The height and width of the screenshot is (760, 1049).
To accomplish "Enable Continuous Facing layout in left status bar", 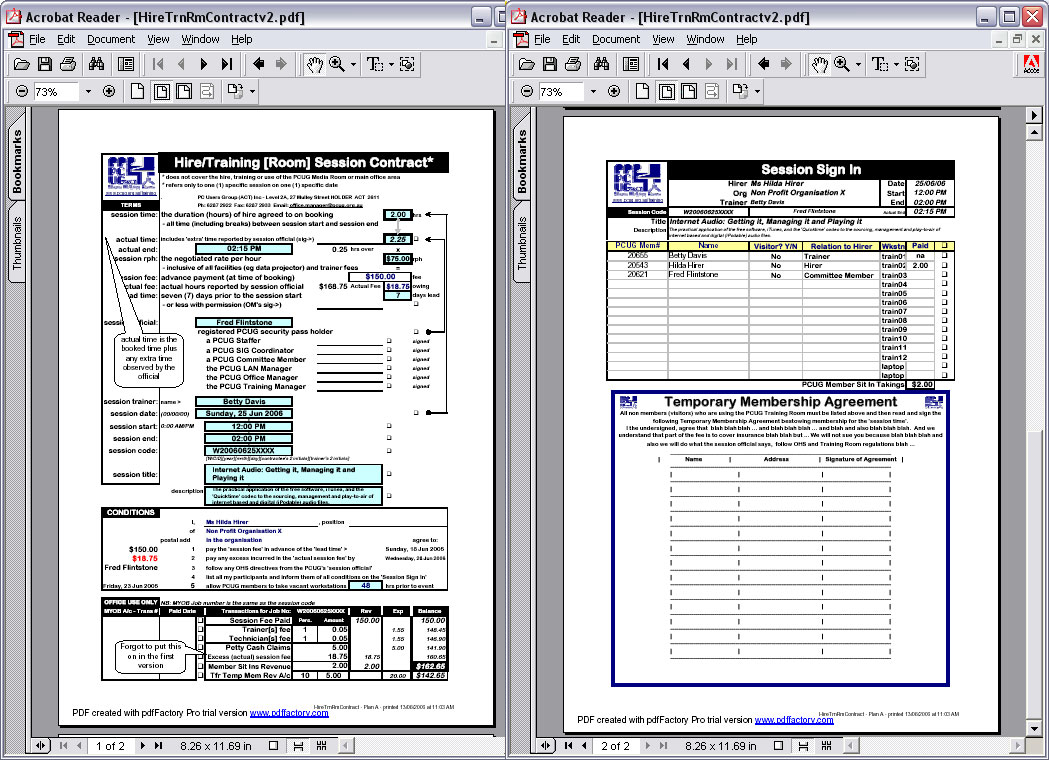I will pos(321,745).
